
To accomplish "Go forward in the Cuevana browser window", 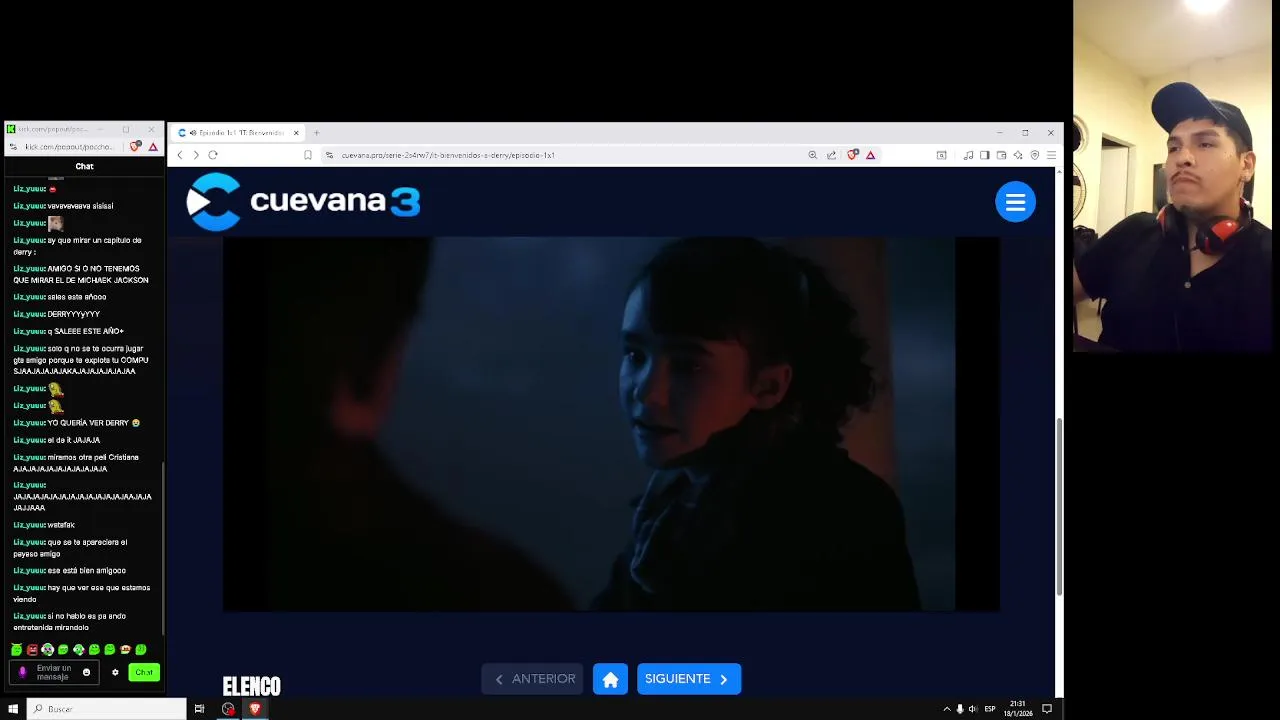I will tap(196, 155).
